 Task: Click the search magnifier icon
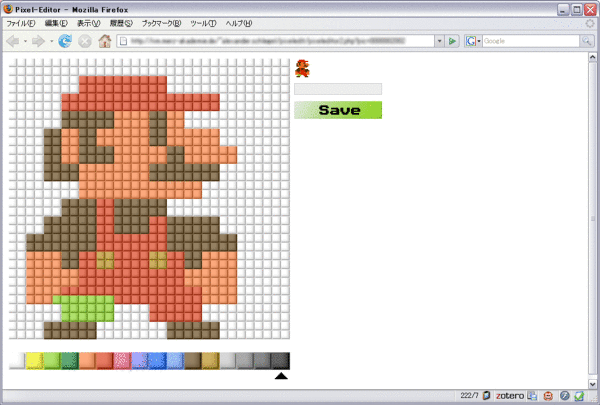[586, 41]
